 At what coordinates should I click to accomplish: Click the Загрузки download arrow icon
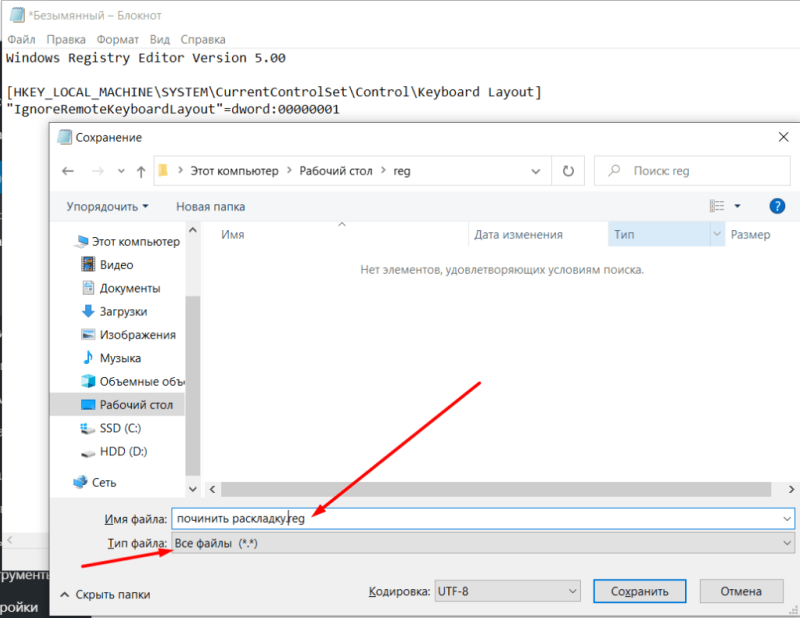[88, 311]
